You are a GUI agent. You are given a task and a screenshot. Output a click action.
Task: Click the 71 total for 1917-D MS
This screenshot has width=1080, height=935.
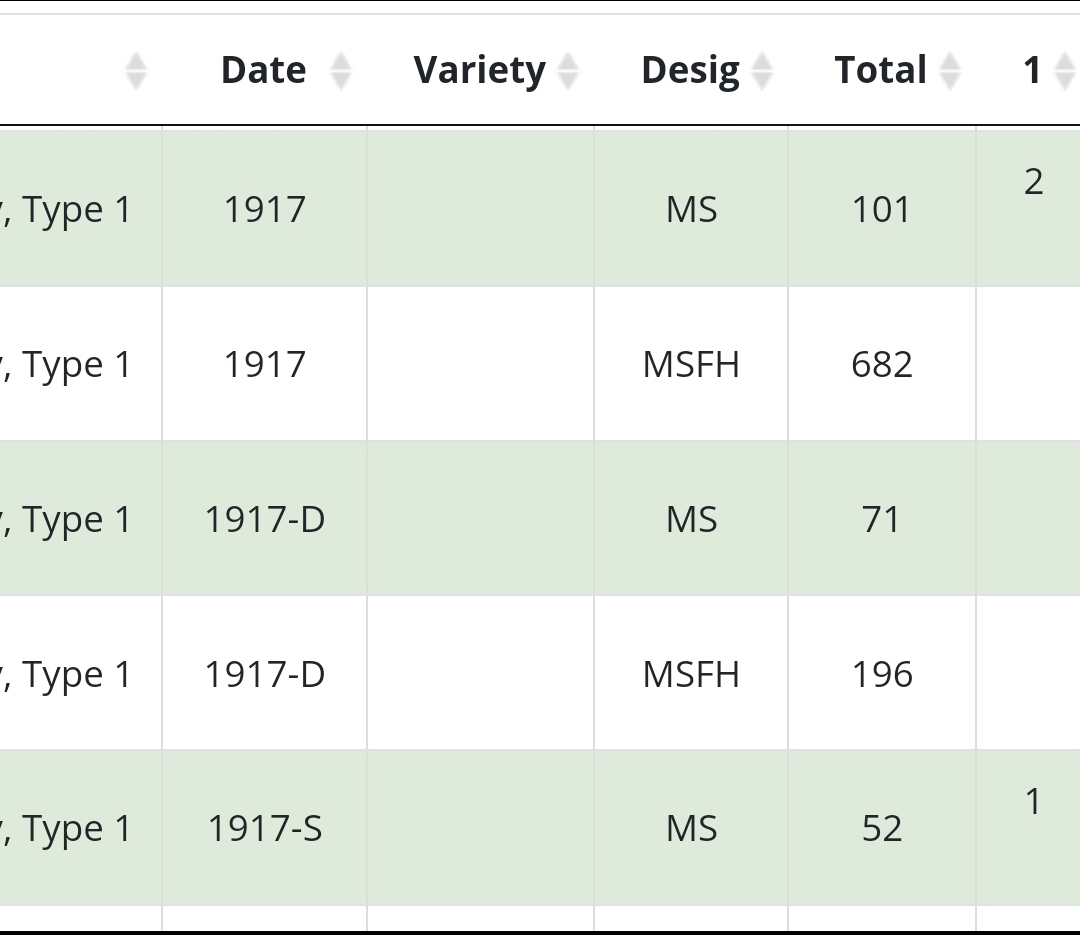(x=881, y=520)
